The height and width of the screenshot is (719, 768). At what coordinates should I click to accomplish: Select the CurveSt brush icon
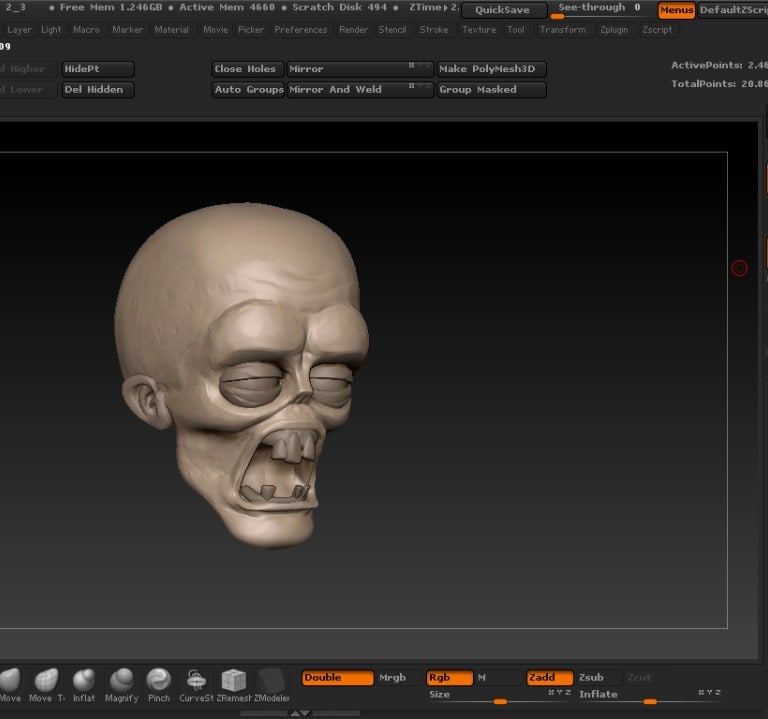197,680
